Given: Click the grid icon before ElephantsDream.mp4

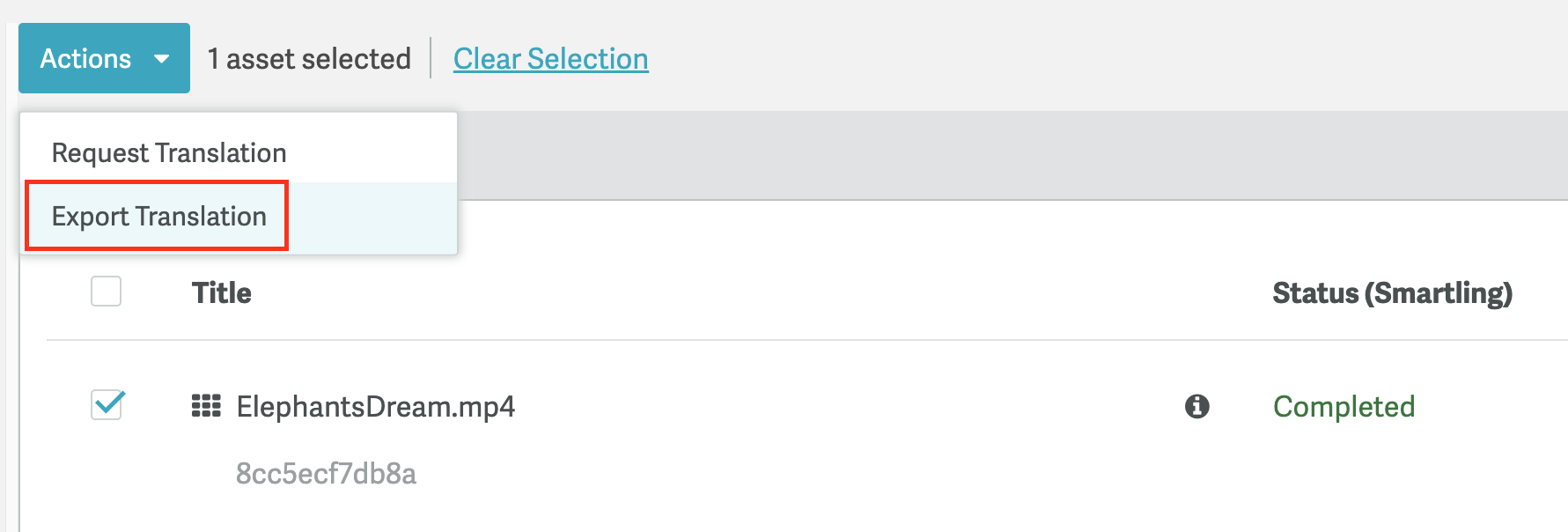Looking at the screenshot, I should point(206,406).
